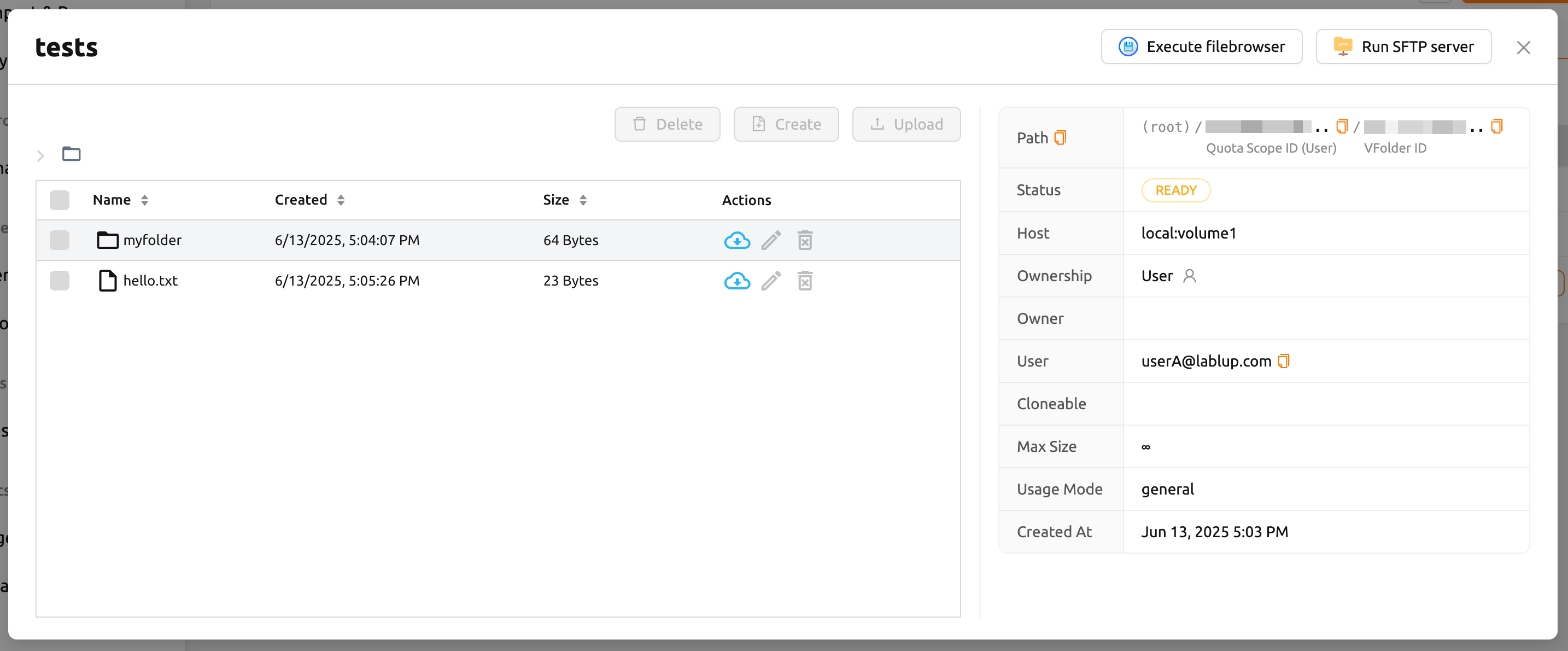
Task: Go to root folder via breadcrumb icon
Action: (x=71, y=154)
